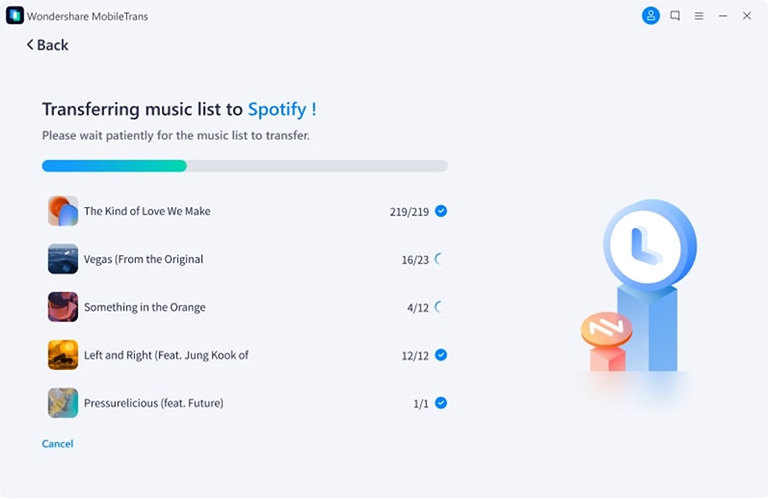Click completed checkmark beside 1/1

coord(441,403)
